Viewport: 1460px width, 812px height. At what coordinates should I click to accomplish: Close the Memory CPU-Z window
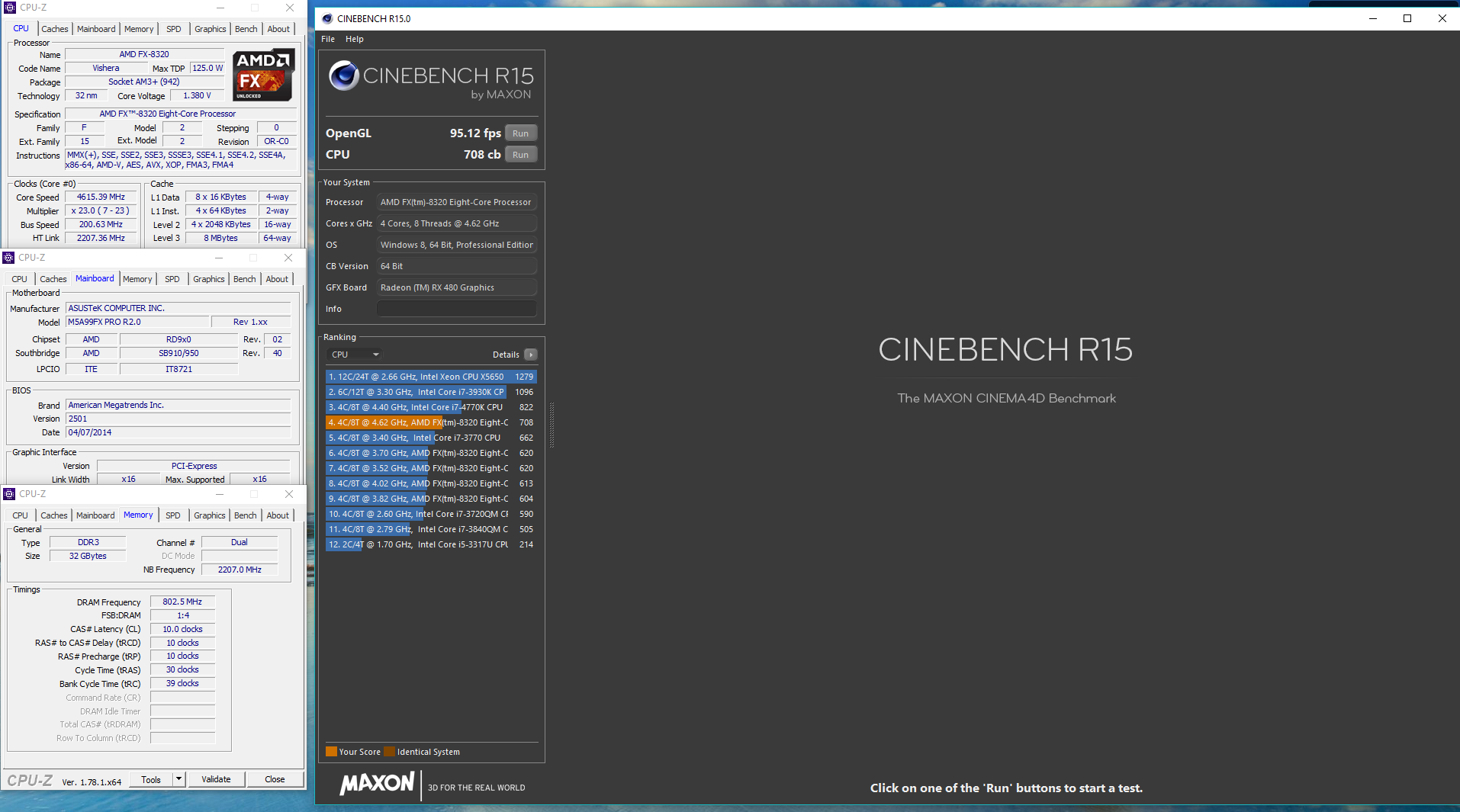(289, 494)
